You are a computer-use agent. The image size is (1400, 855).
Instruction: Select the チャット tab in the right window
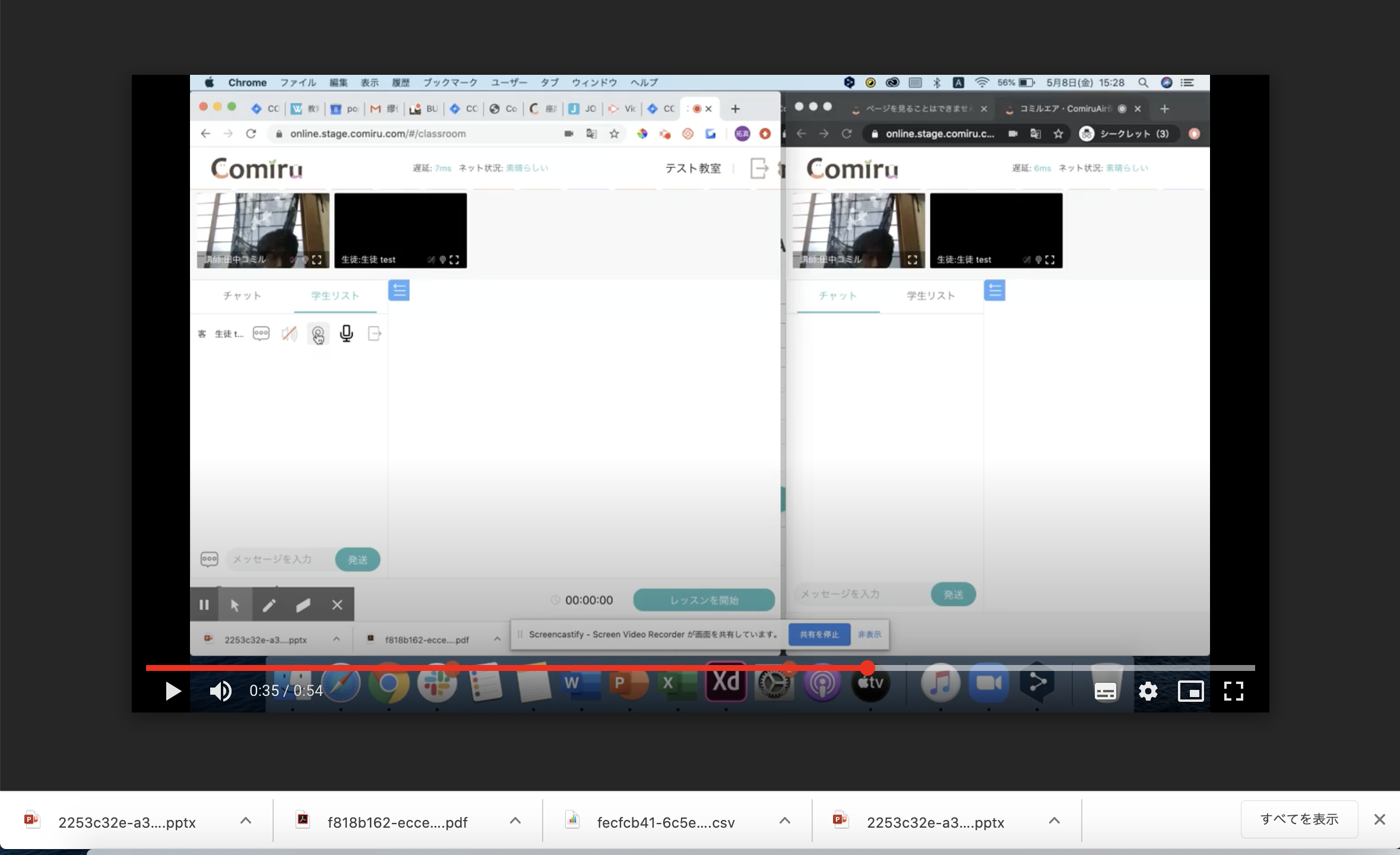coord(837,296)
